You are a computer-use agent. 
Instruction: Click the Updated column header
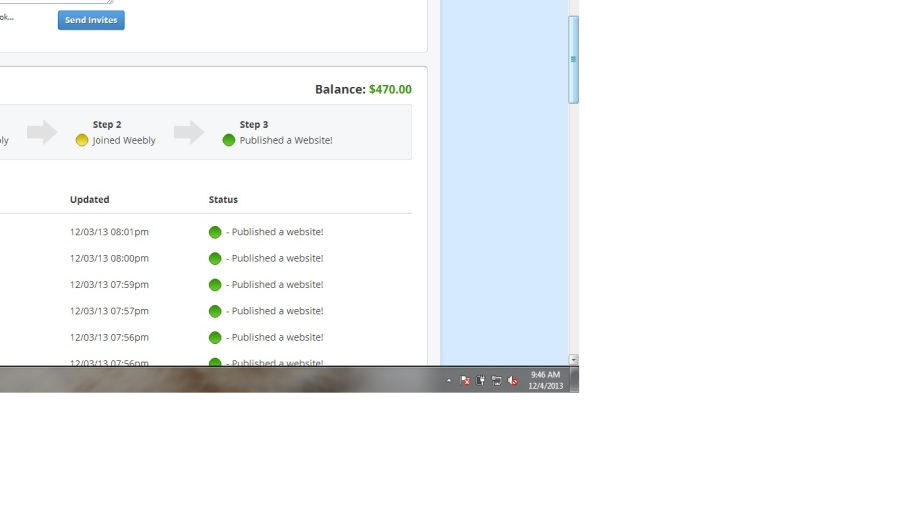point(90,200)
